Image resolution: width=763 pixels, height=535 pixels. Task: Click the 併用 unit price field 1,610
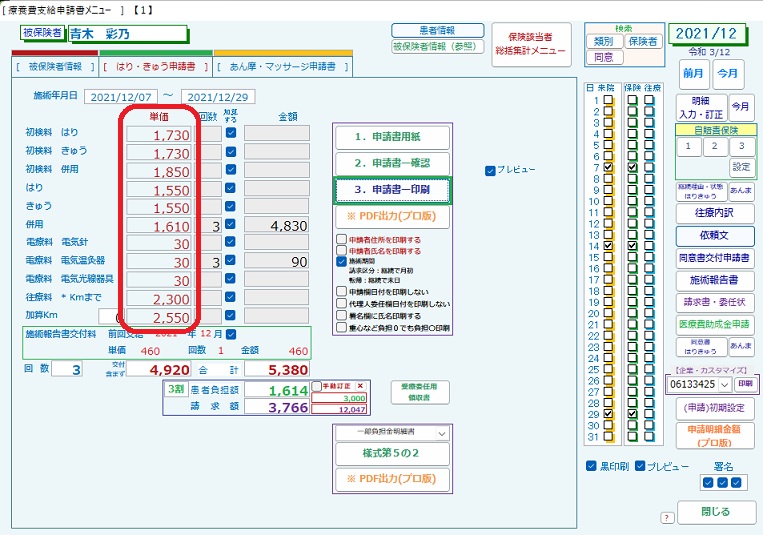159,226
